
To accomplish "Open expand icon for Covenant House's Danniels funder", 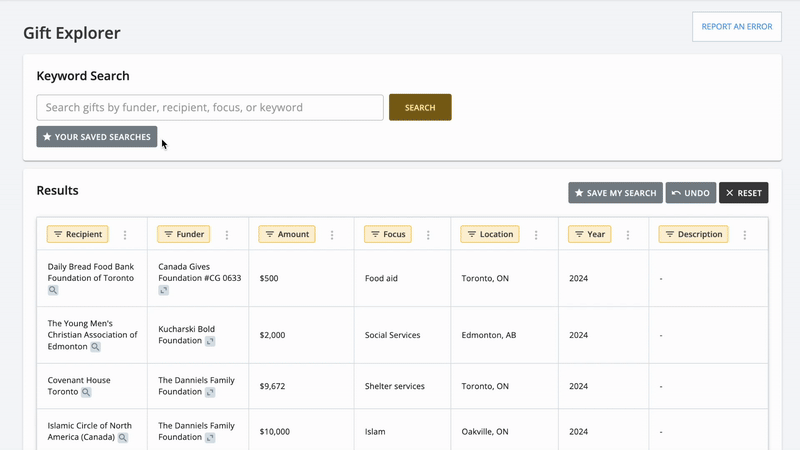I will [210, 393].
